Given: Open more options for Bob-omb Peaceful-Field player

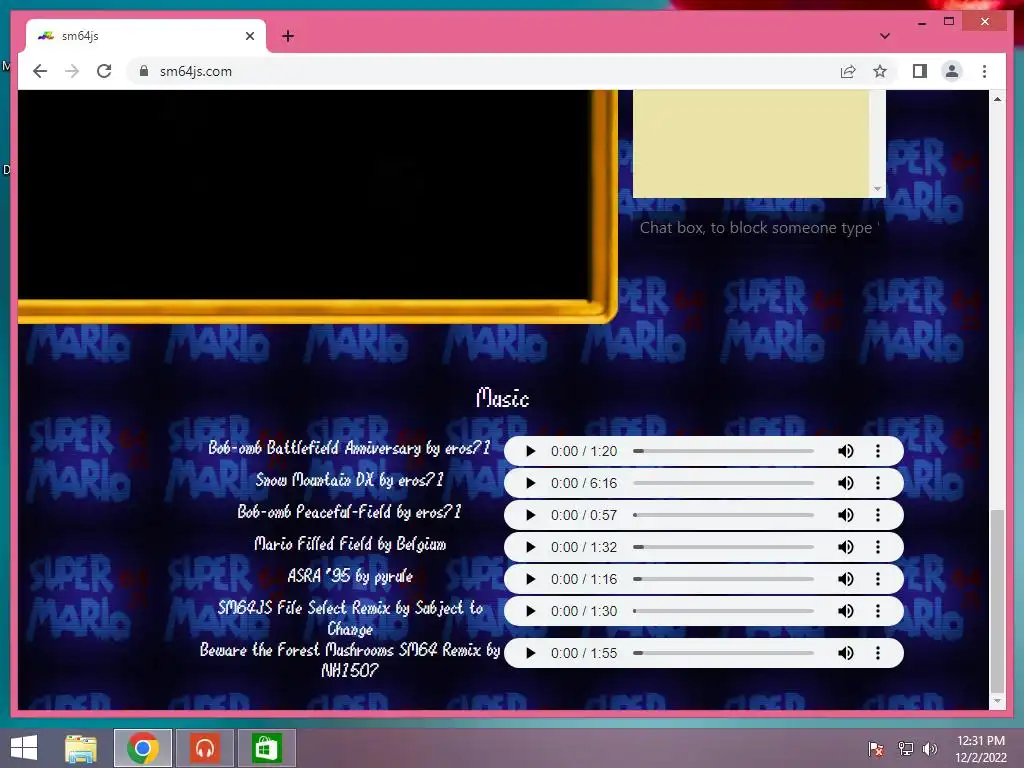Looking at the screenshot, I should (878, 515).
